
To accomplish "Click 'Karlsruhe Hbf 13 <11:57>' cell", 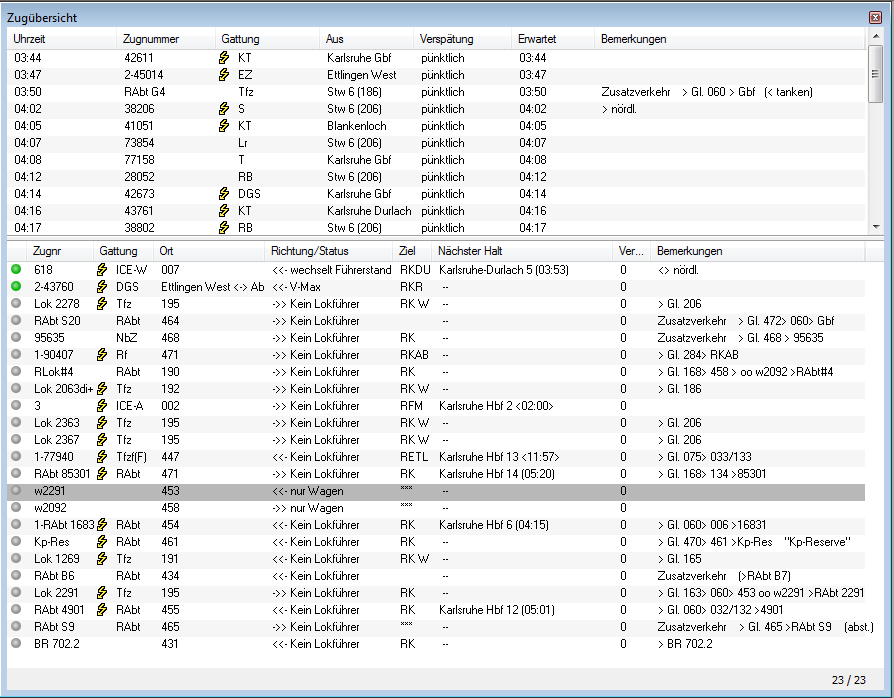I will pyautogui.click(x=499, y=457).
